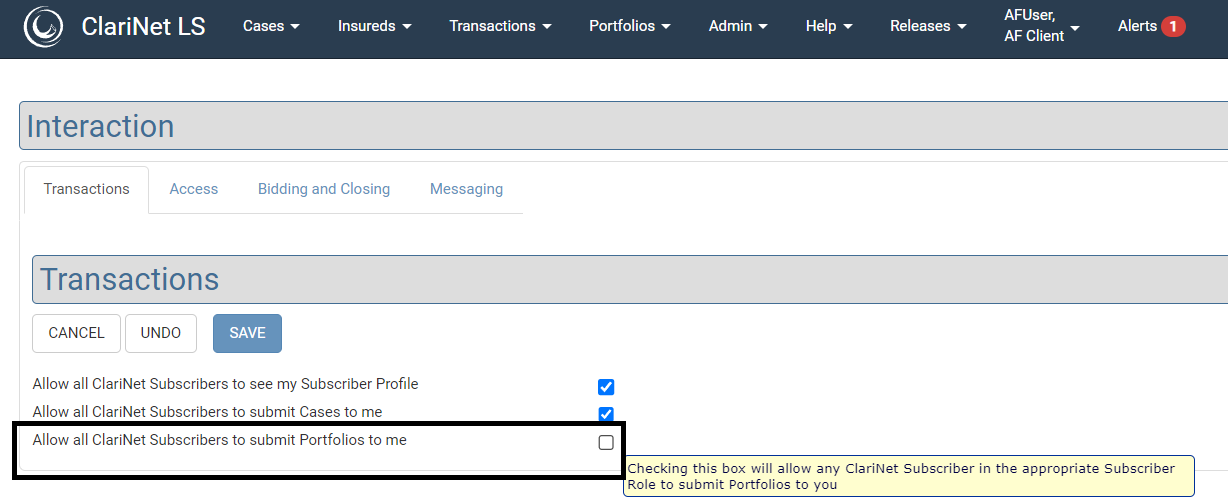Uncheck see my Subscriber Profile checkbox
This screenshot has width=1228, height=503.
pos(606,387)
